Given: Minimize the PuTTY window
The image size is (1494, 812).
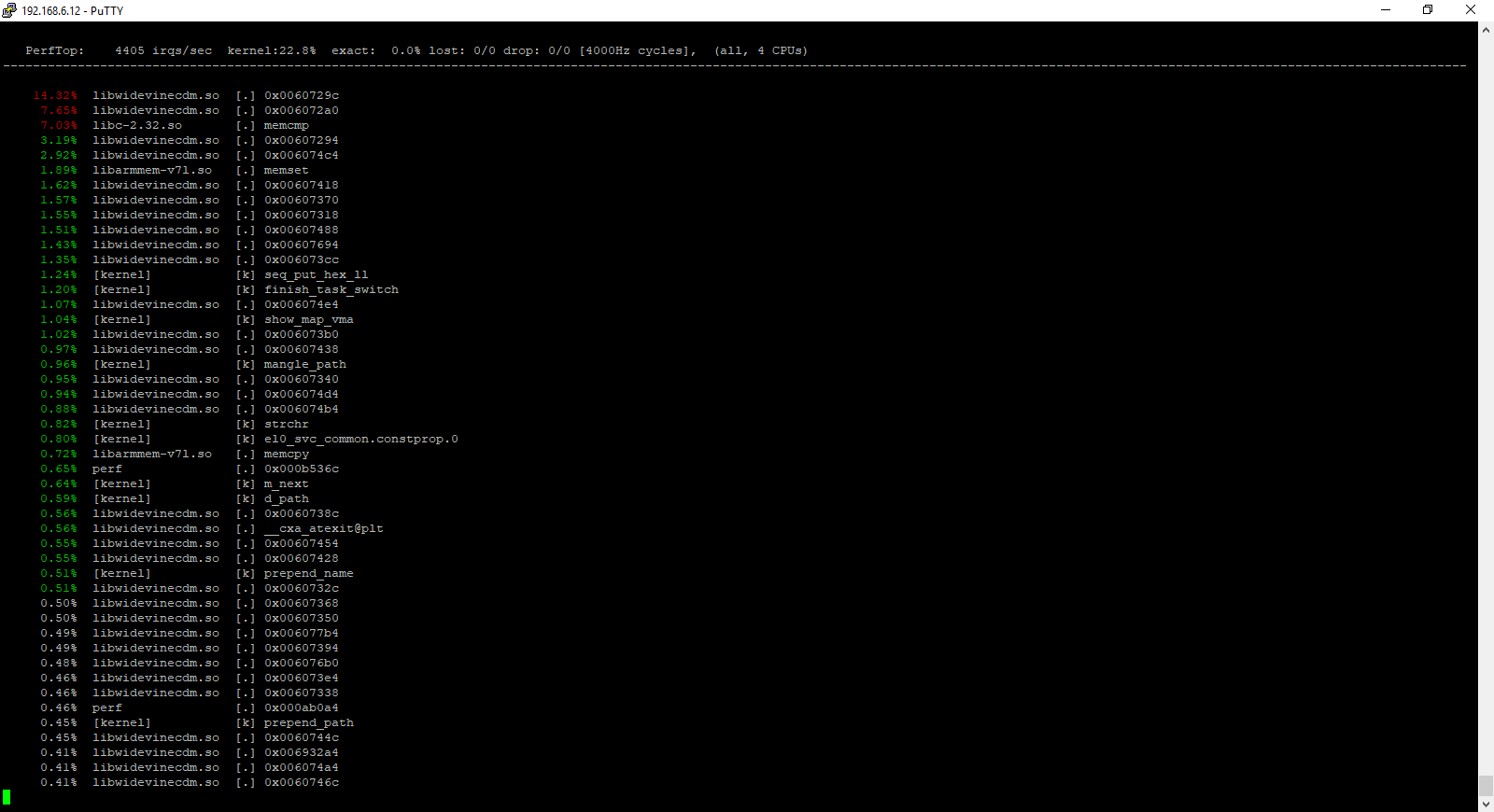Looking at the screenshot, I should 1386,10.
